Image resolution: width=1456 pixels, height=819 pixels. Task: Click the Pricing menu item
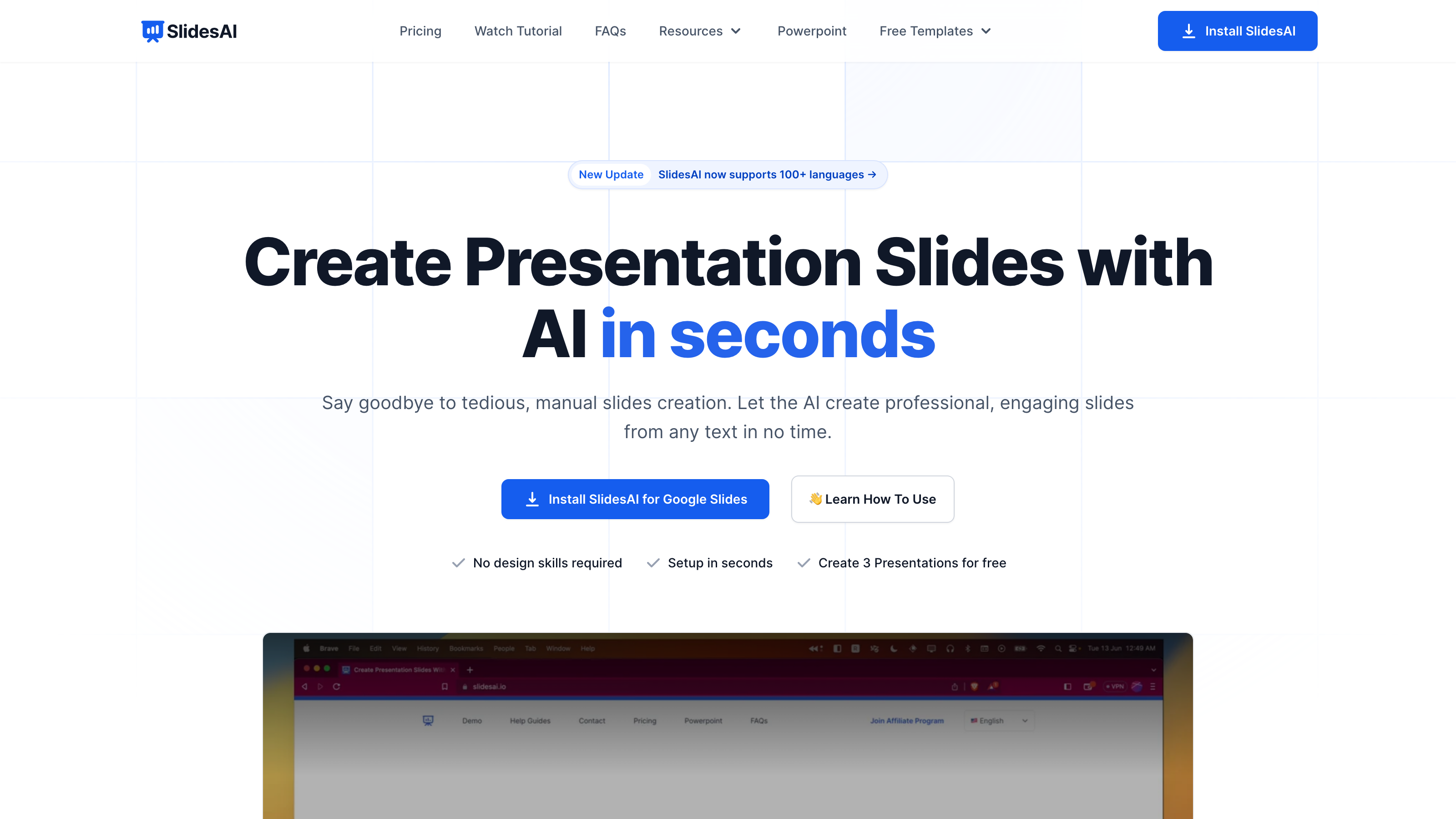click(x=420, y=31)
